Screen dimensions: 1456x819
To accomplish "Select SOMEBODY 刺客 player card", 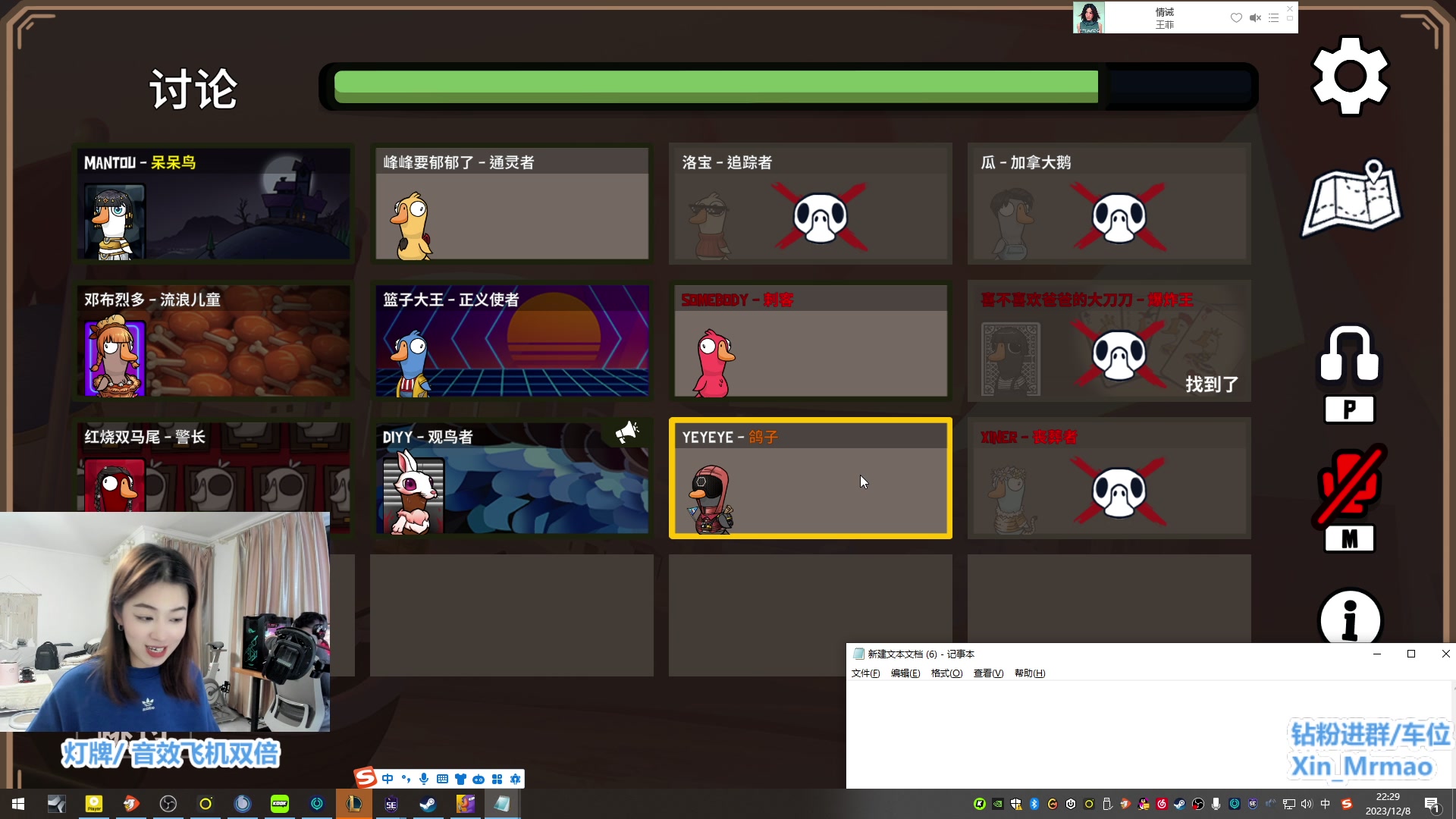I will click(811, 340).
